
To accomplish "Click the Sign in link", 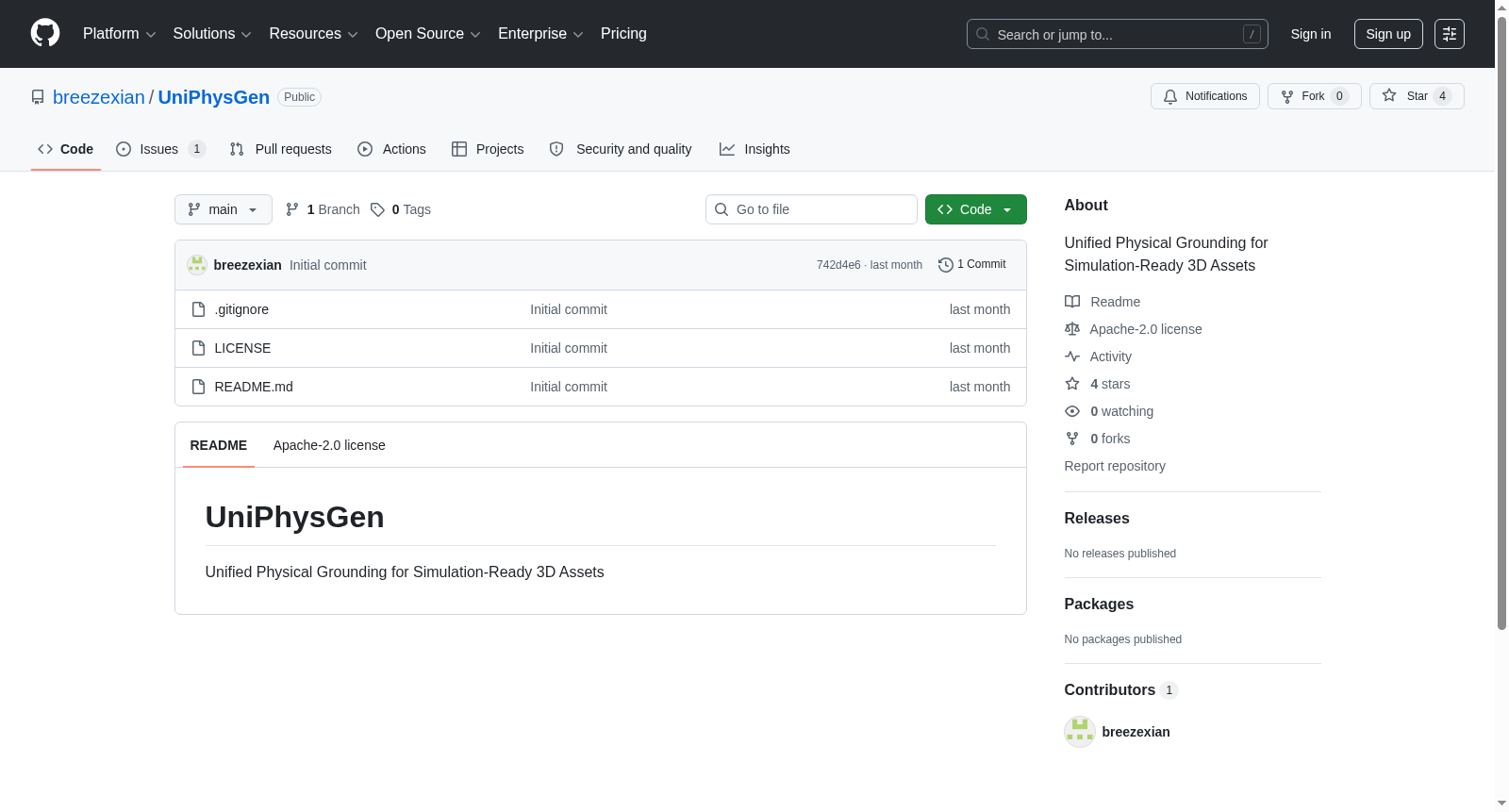I will click(1311, 34).
